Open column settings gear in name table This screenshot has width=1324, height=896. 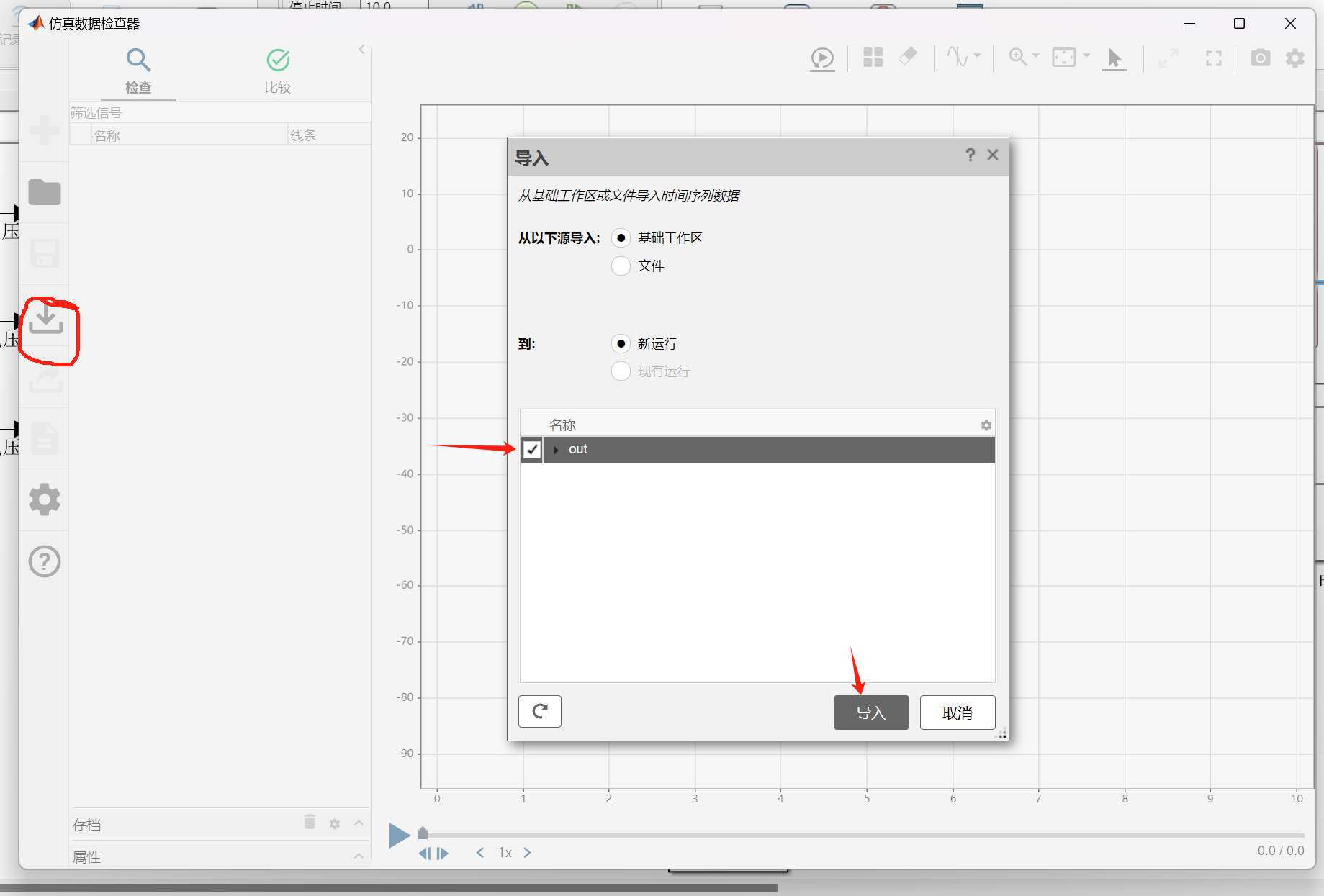(x=986, y=425)
